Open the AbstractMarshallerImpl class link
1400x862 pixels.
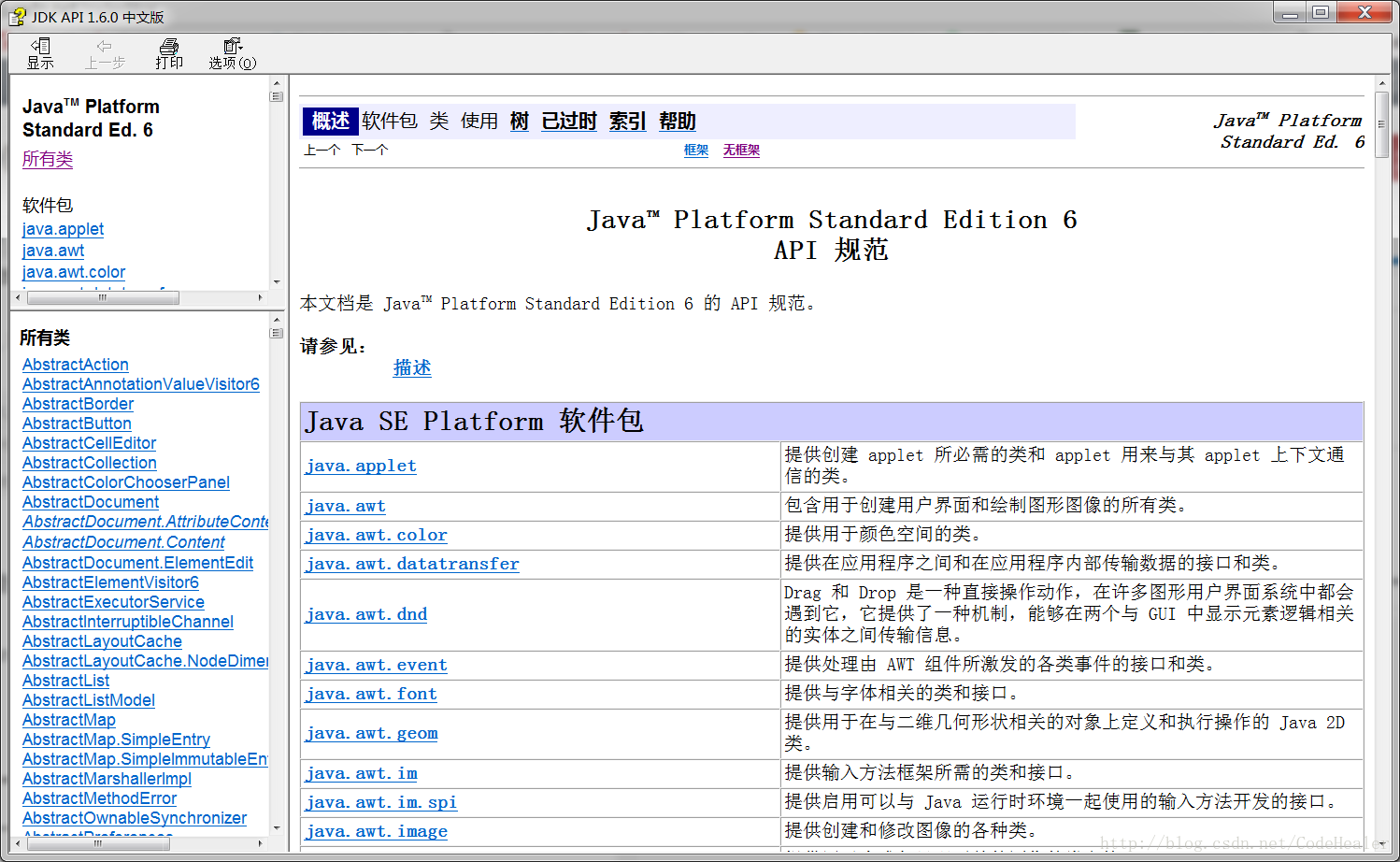107,779
